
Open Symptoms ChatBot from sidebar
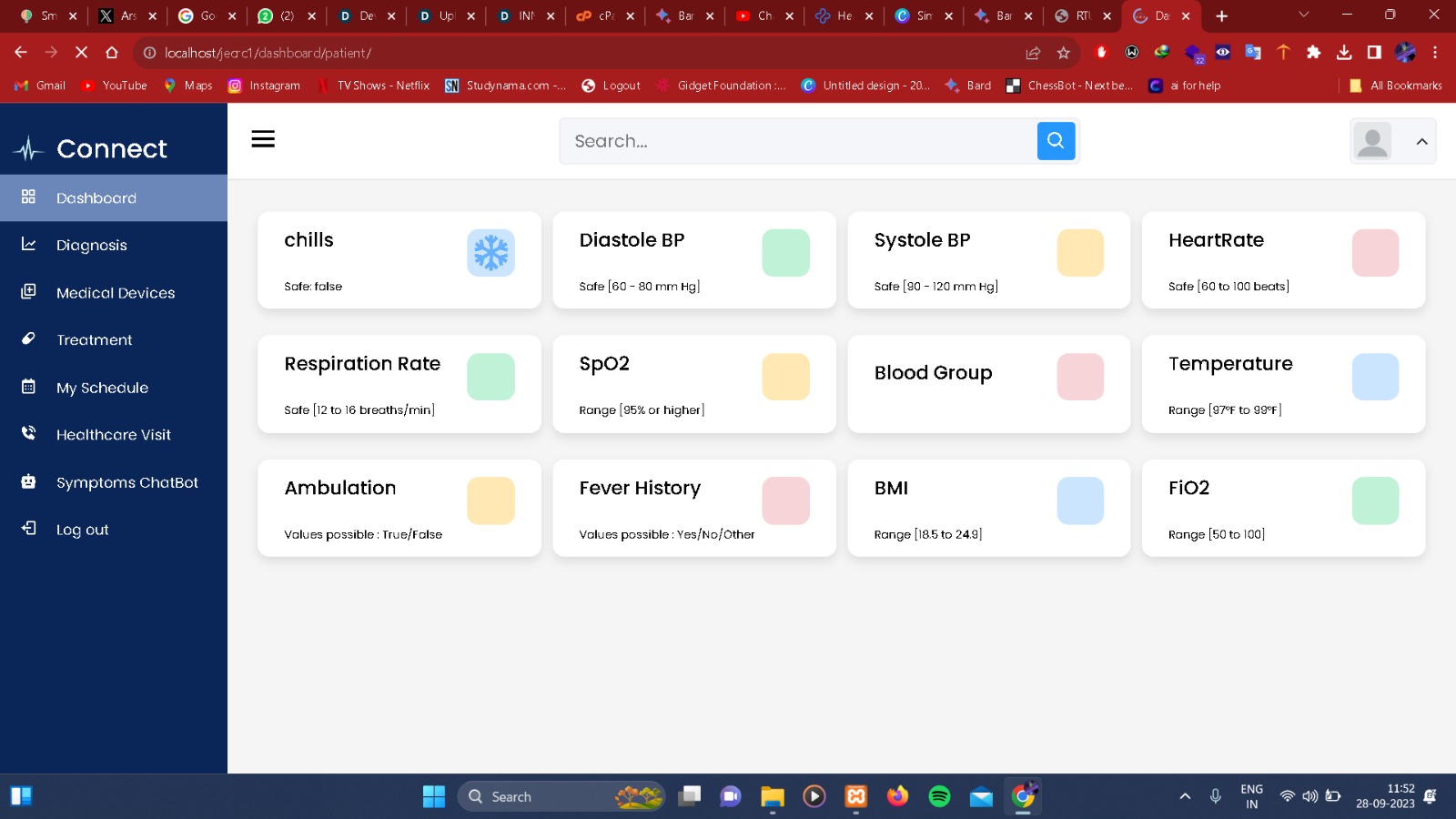pyautogui.click(x=114, y=482)
